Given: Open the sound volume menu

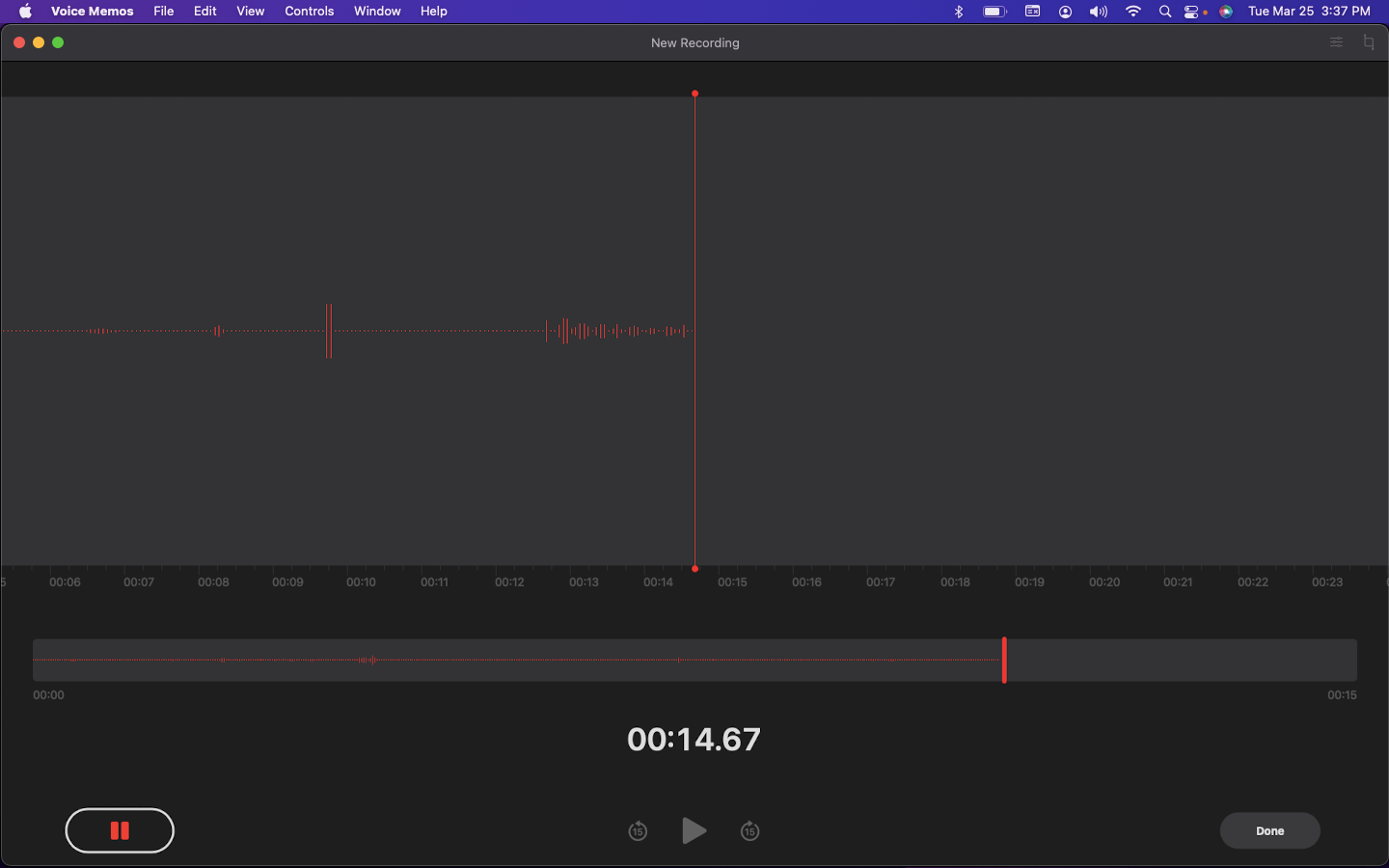Looking at the screenshot, I should click(x=1099, y=12).
